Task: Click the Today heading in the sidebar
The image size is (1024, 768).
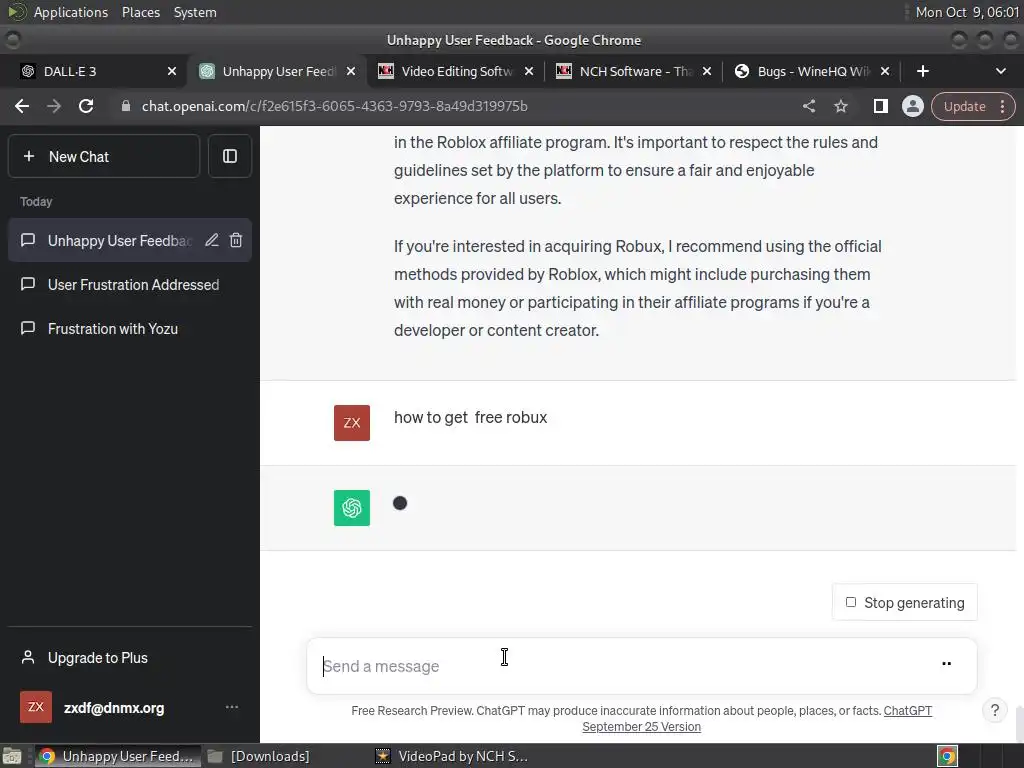Action: point(36,201)
